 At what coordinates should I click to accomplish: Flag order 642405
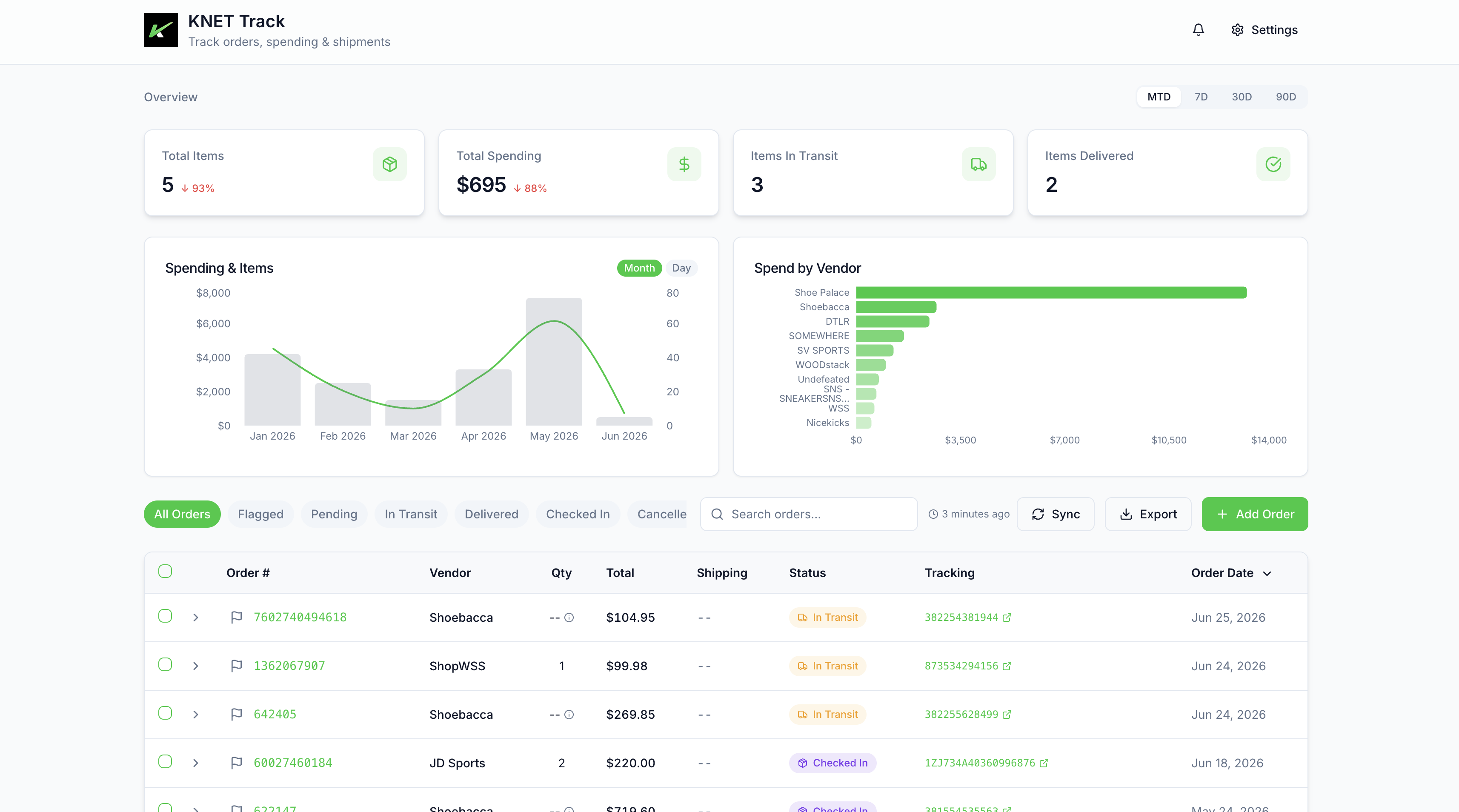click(237, 715)
